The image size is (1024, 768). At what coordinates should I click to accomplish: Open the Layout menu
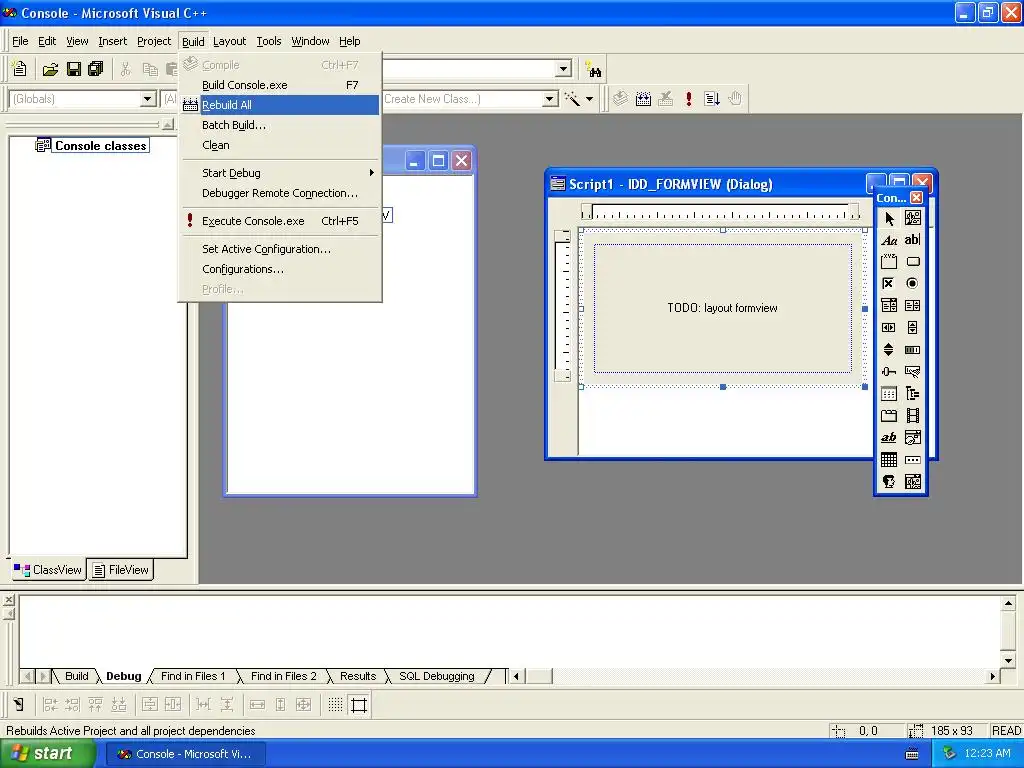[229, 41]
